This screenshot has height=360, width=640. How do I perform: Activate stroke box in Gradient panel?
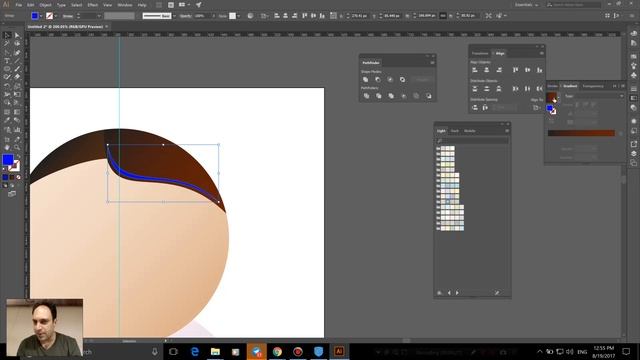click(x=553, y=111)
